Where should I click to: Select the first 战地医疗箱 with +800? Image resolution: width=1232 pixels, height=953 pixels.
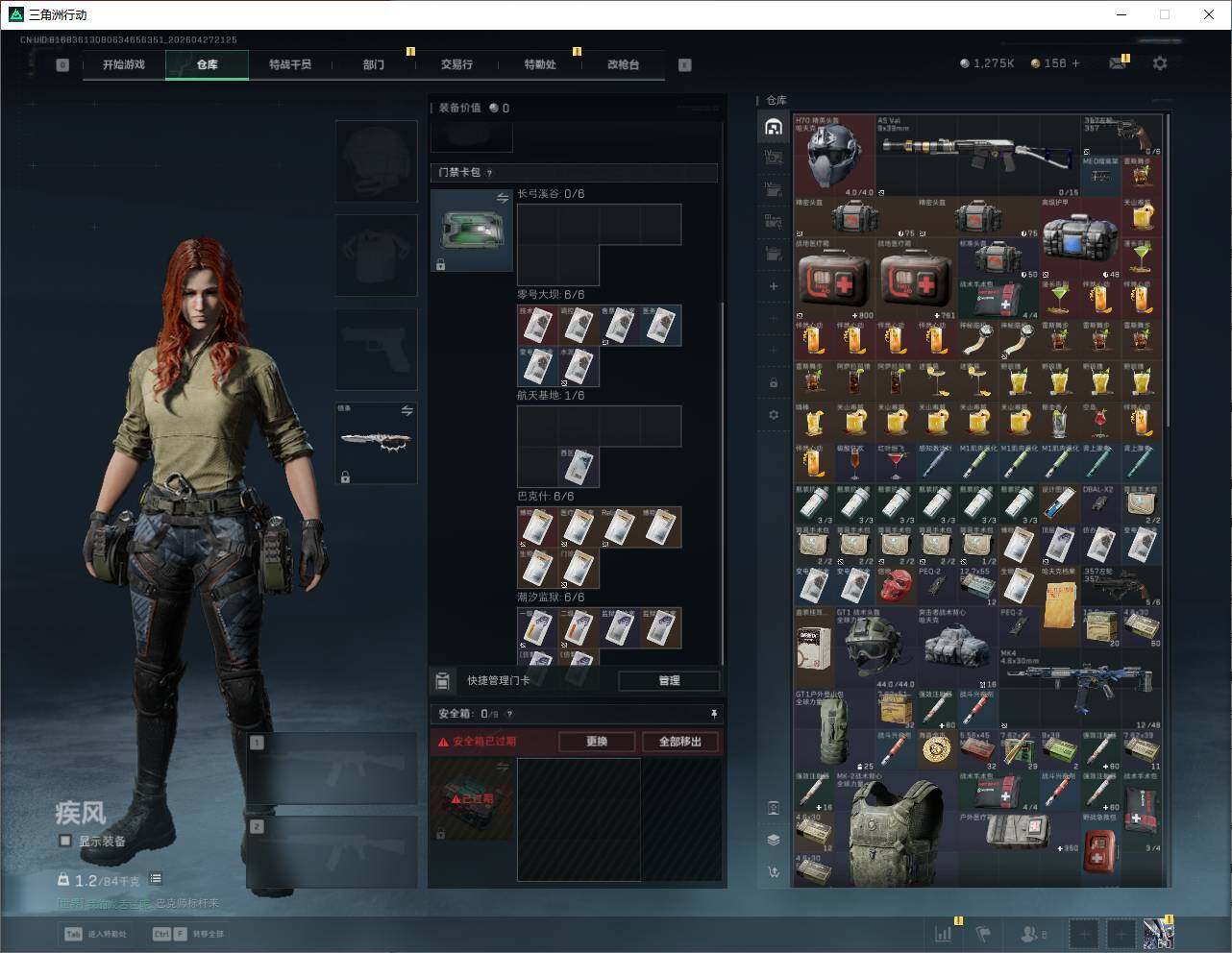point(834,279)
